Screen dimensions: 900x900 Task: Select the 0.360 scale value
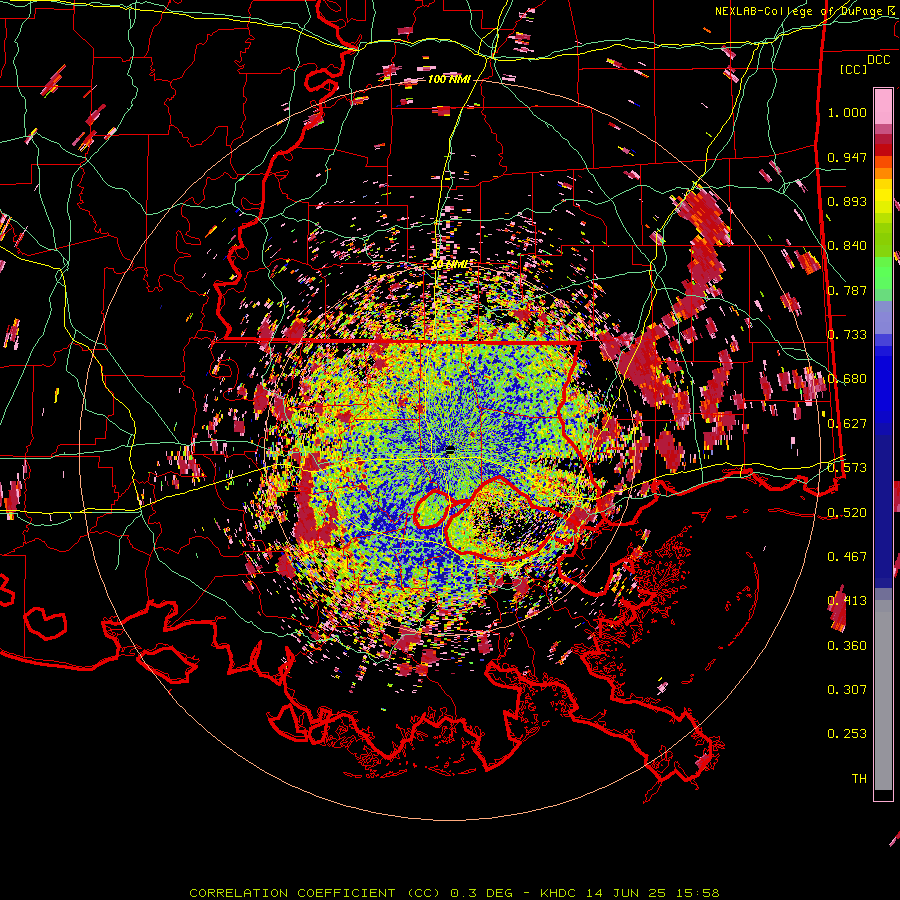(847, 646)
